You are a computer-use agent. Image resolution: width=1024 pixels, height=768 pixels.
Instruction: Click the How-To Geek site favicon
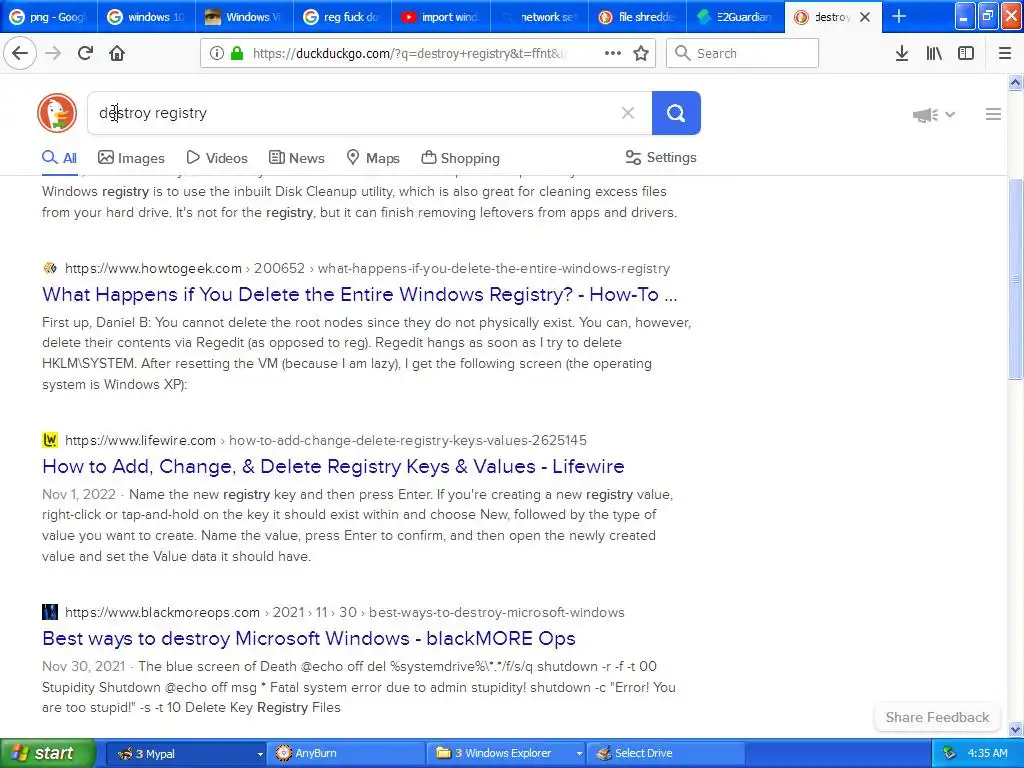click(50, 268)
